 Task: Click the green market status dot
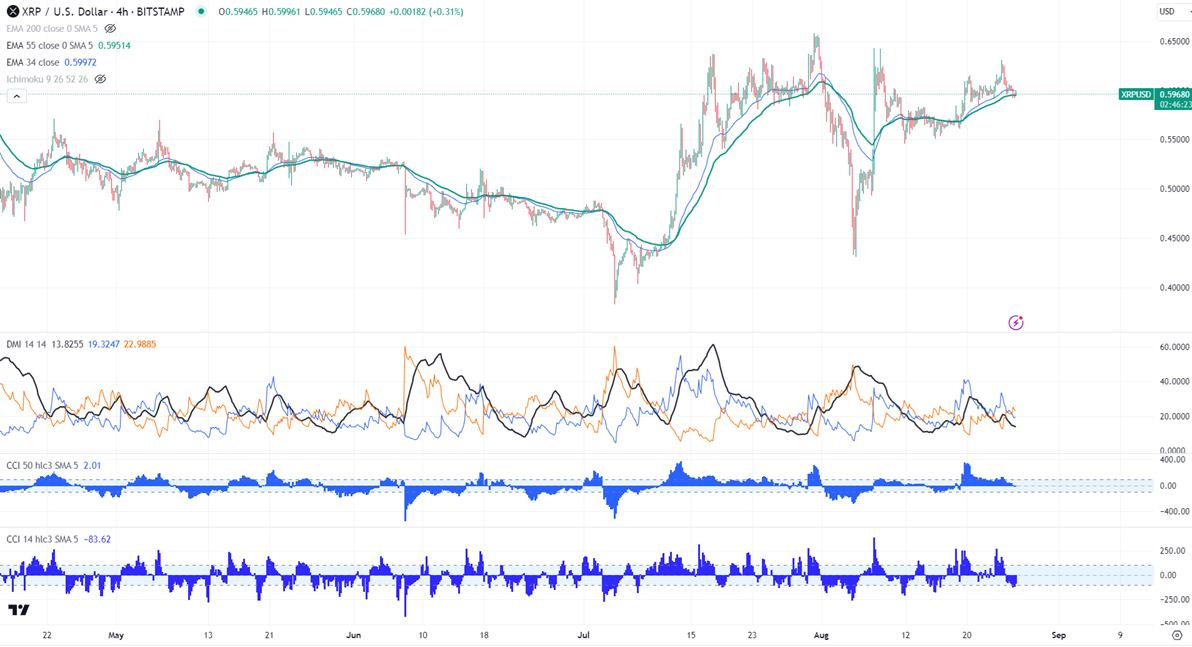pos(201,11)
